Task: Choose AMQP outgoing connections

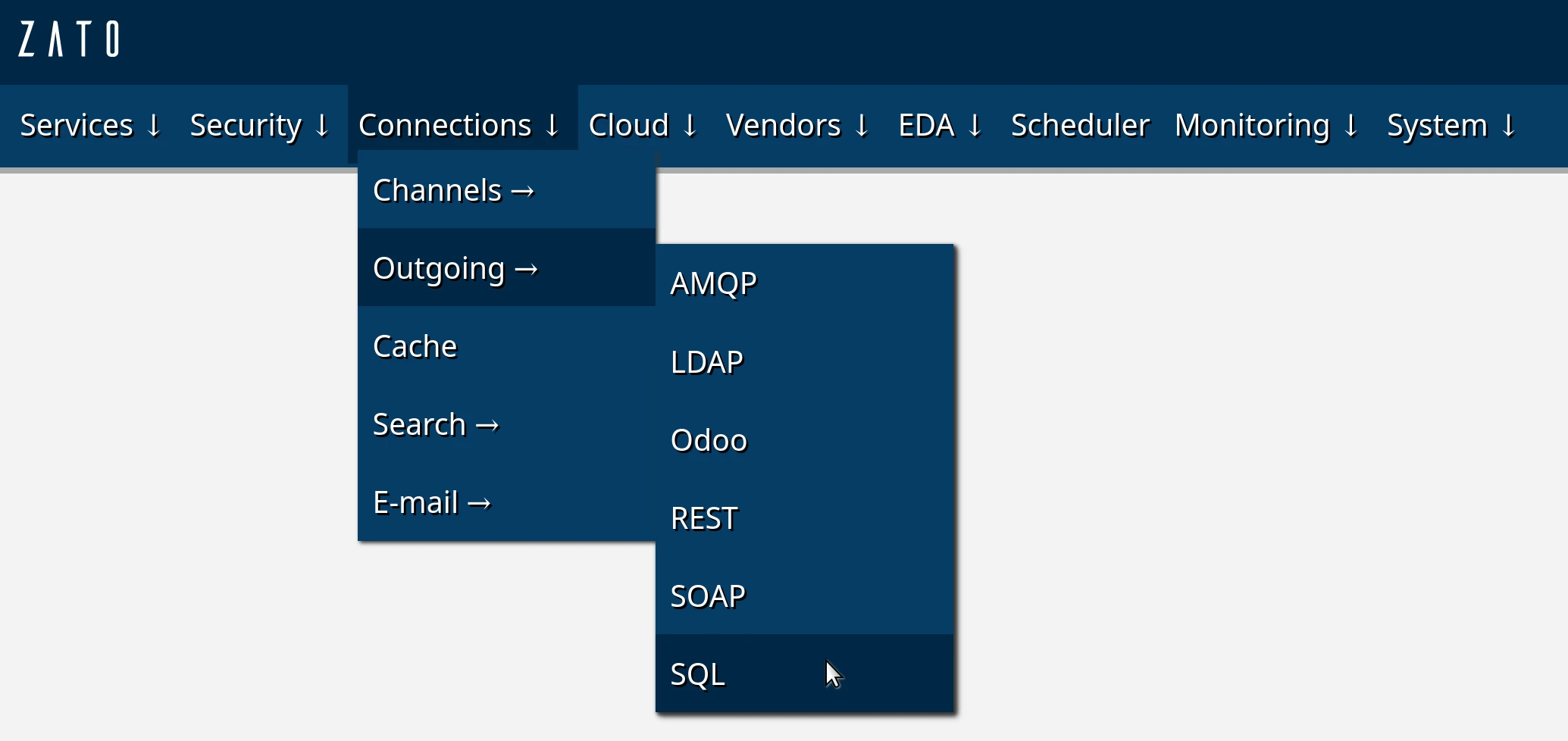Action: point(713,284)
